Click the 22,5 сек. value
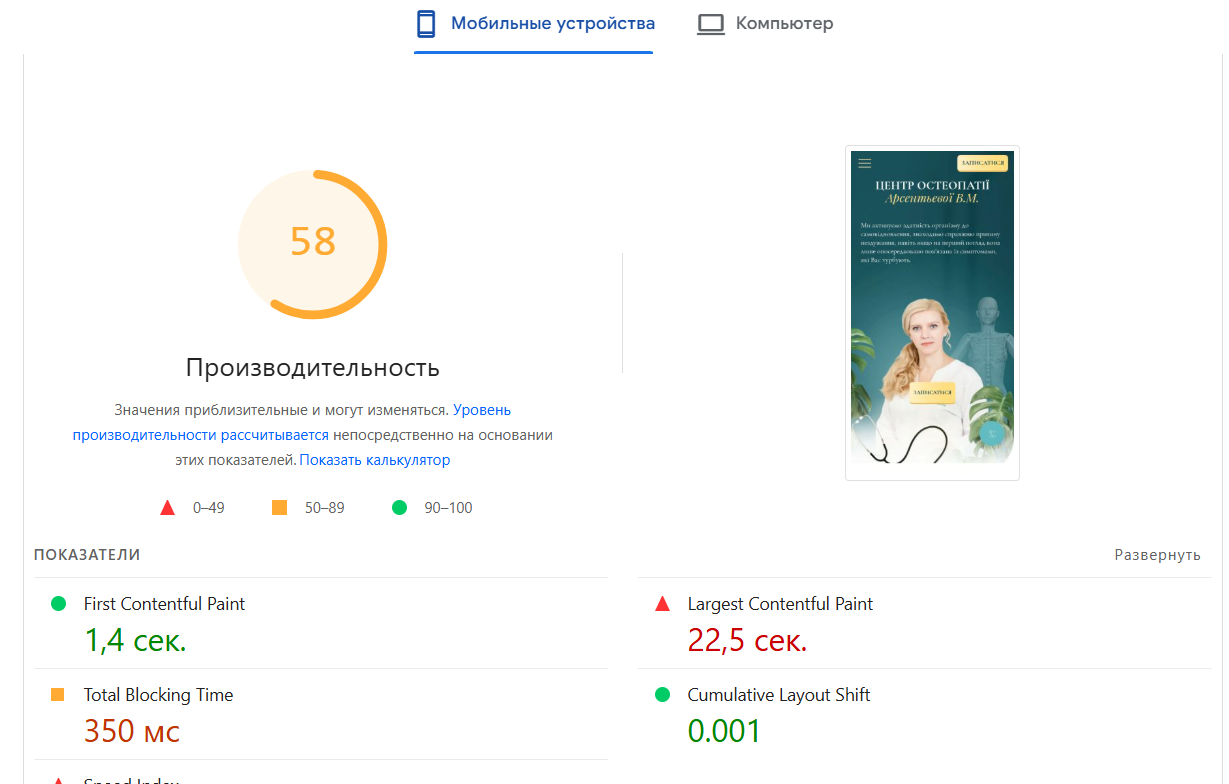Screen dimensions: 1229x784 point(747,640)
